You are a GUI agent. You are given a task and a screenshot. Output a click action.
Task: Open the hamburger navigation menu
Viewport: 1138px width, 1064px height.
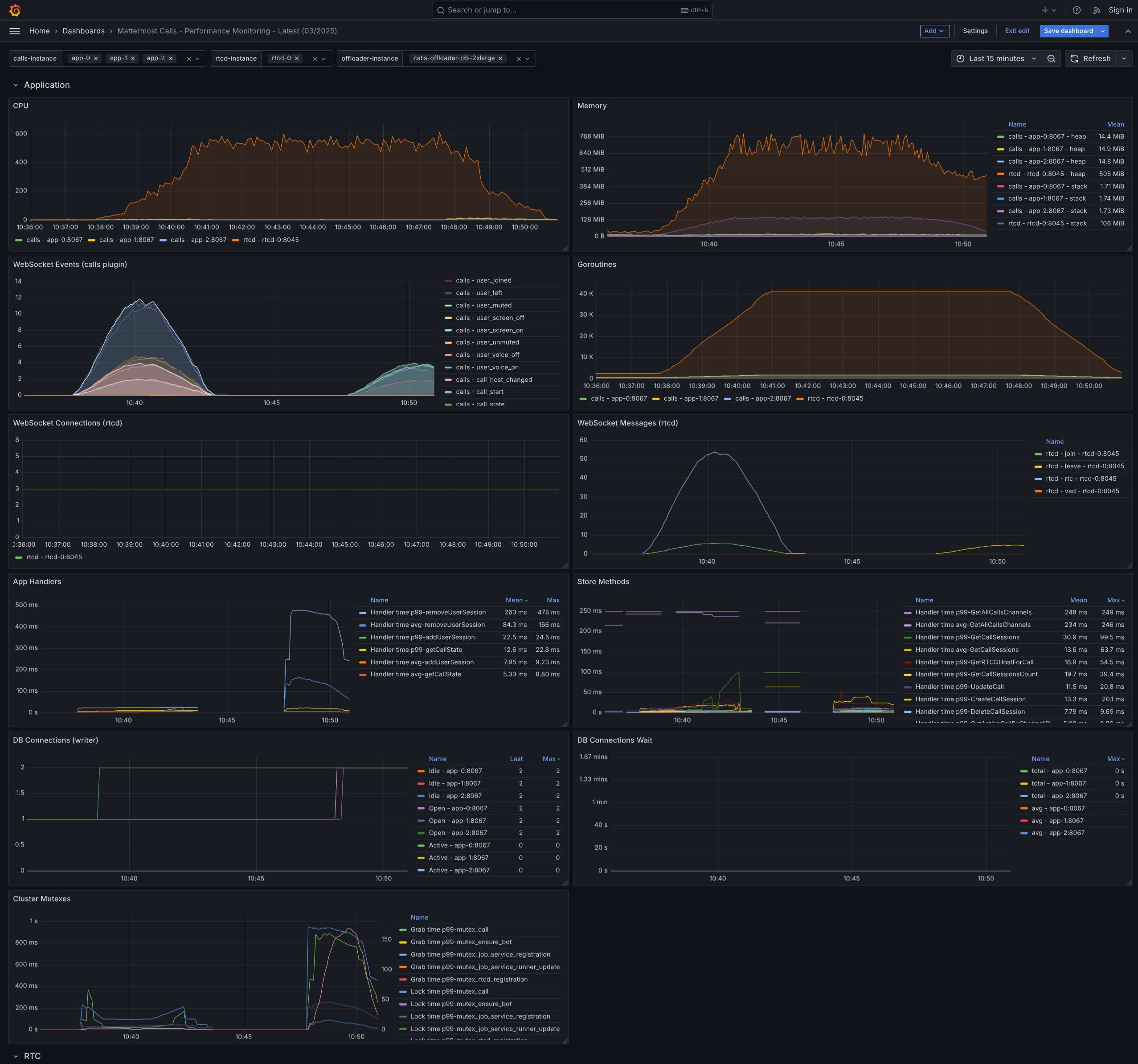pyautogui.click(x=15, y=31)
